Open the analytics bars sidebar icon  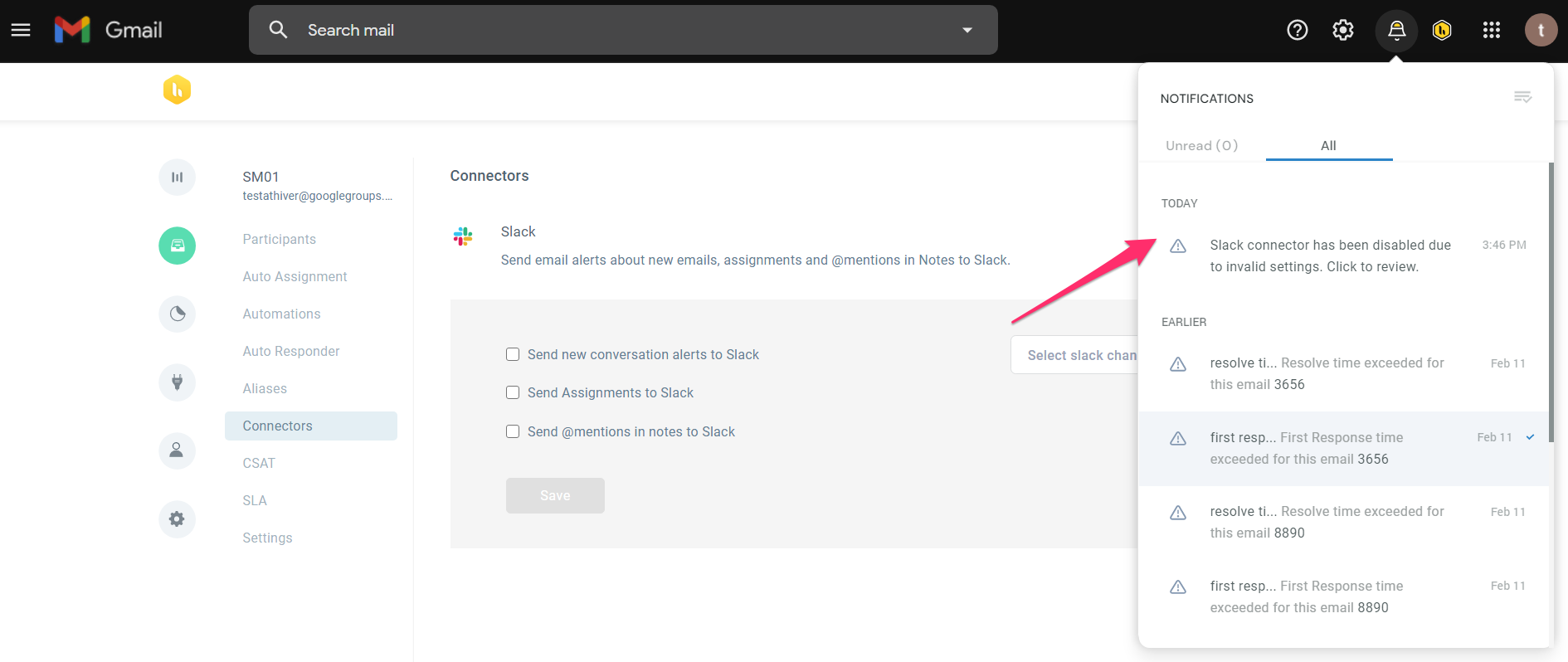[177, 177]
